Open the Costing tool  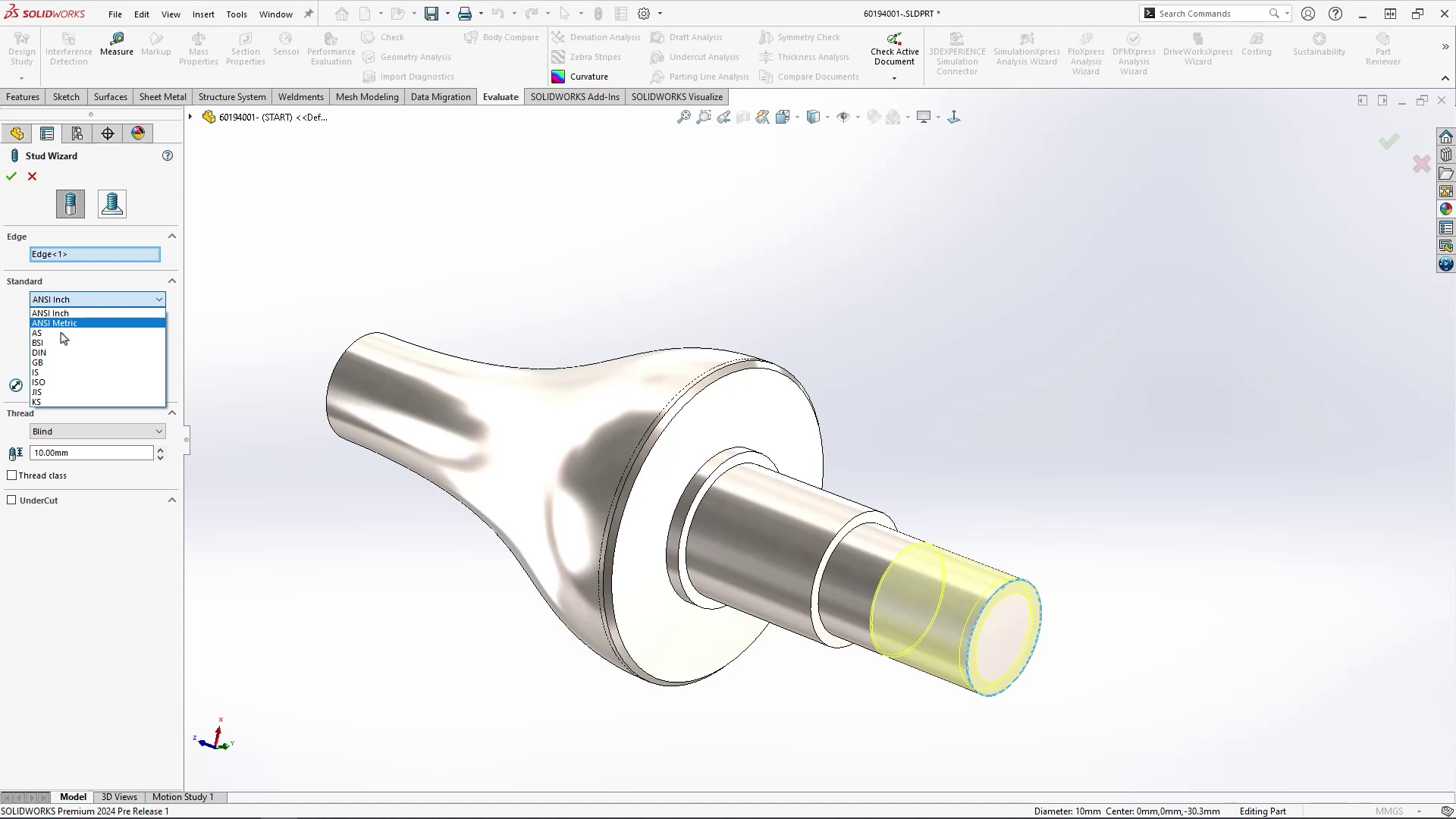pos(1257,47)
